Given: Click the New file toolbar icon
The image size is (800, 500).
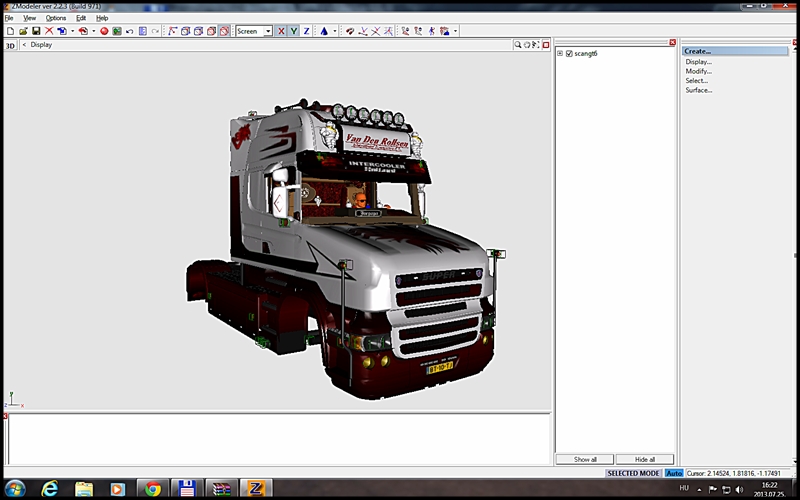Looking at the screenshot, I should pos(9,31).
